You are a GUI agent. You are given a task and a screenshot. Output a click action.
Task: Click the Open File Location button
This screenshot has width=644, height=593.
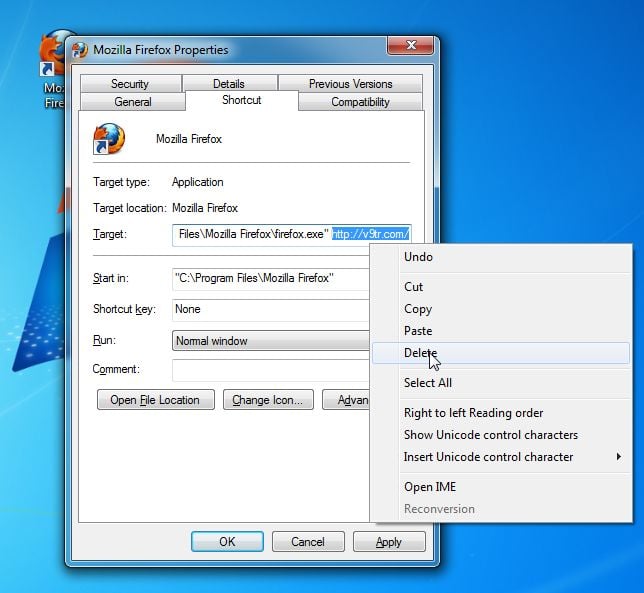coord(156,400)
